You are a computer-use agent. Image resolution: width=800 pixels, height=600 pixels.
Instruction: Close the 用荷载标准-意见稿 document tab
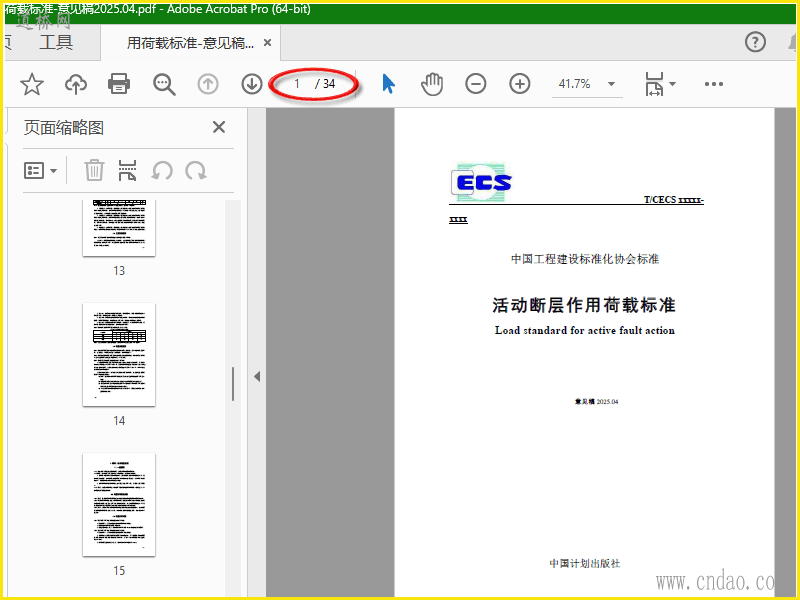[267, 43]
